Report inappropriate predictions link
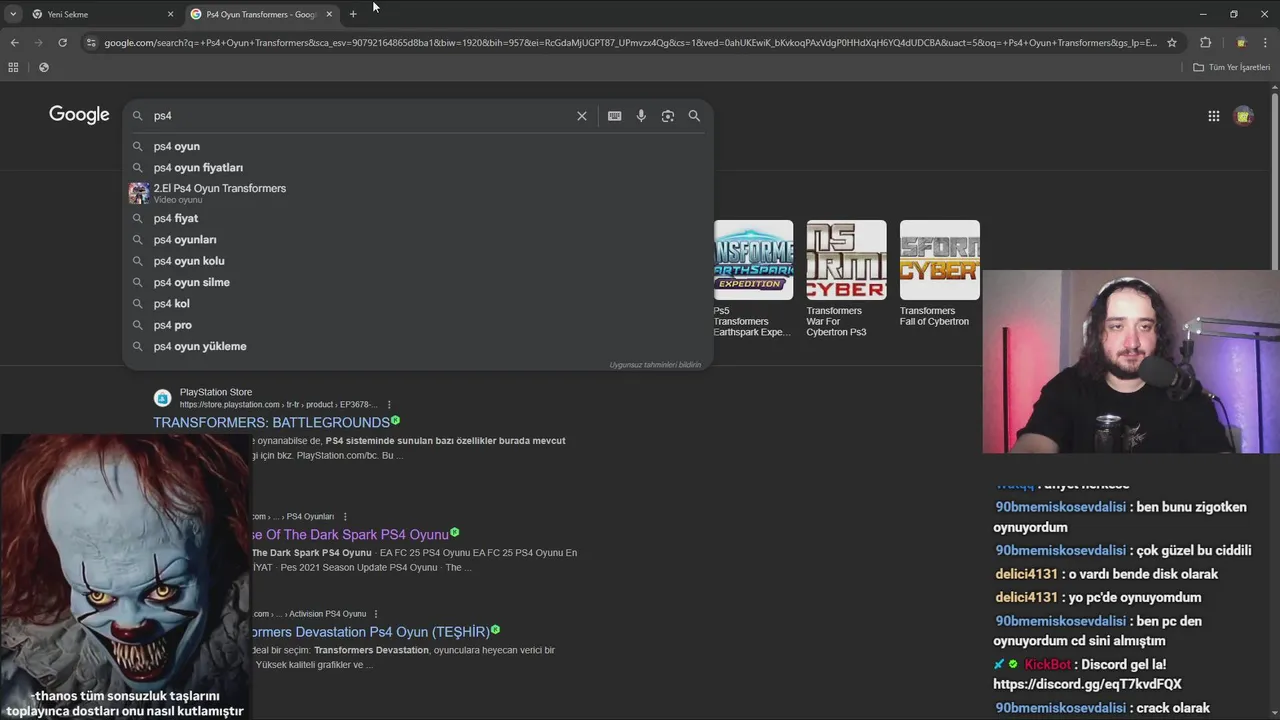Screen dimensions: 1280x720 click(x=655, y=365)
